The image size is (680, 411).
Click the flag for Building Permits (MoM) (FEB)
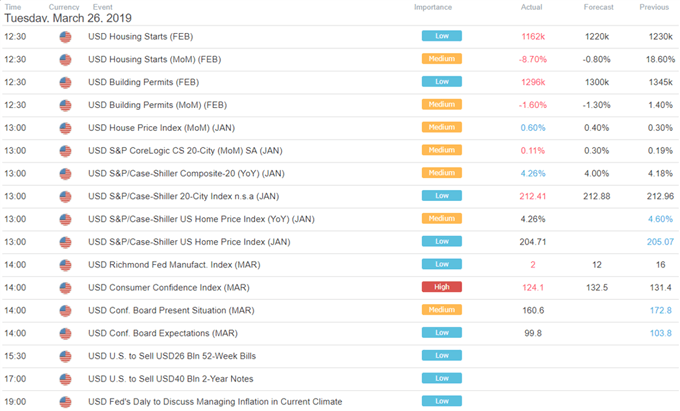[x=65, y=105]
